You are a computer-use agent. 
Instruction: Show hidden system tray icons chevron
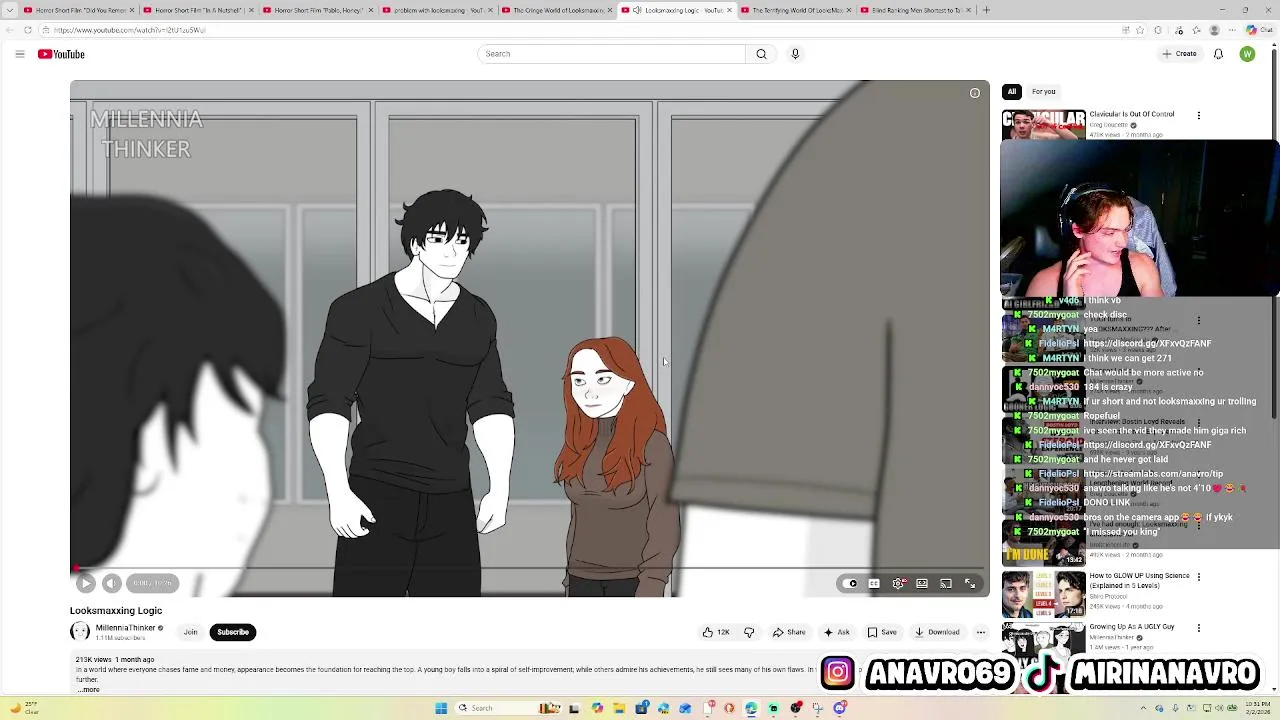1143,708
